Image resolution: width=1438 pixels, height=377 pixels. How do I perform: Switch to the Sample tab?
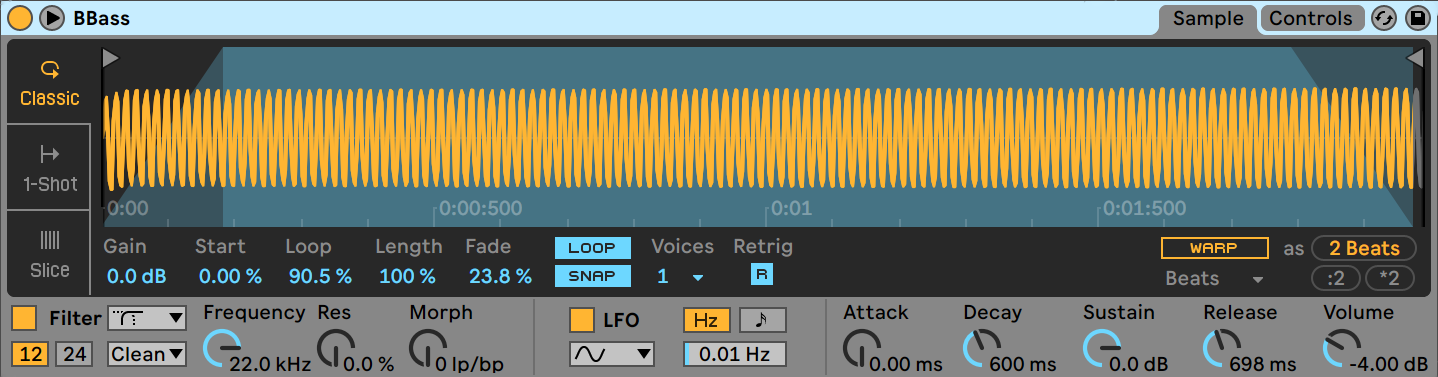(x=1208, y=18)
